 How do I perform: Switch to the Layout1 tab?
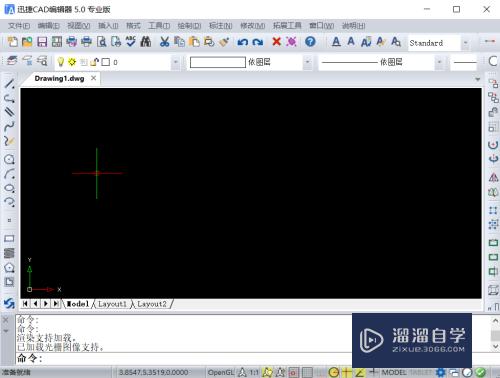click(x=112, y=304)
